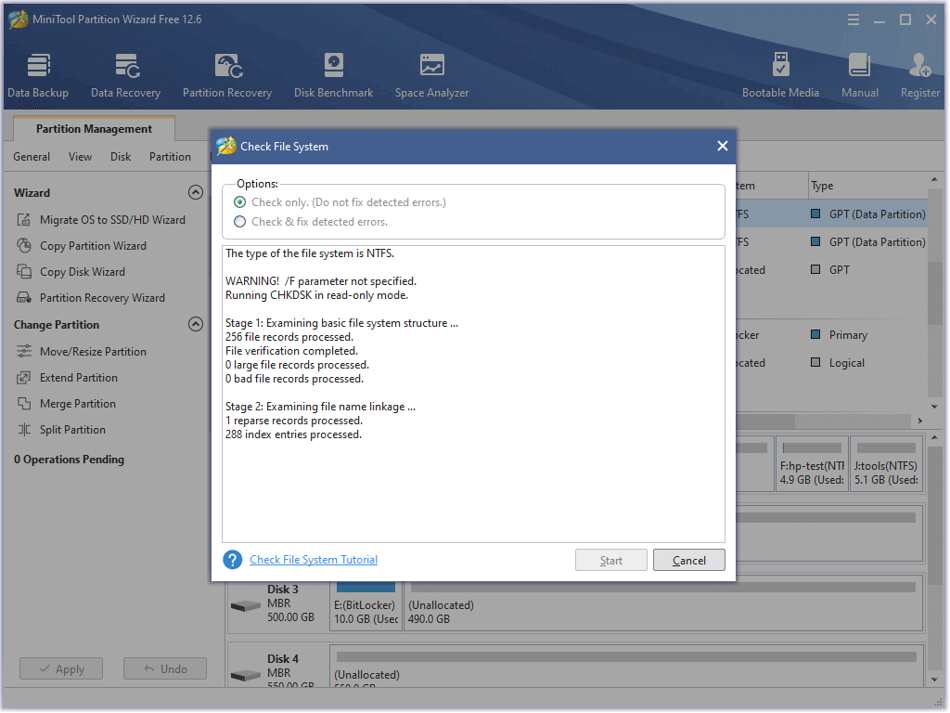Select the F:hp-test NTFS partition block
The width and height of the screenshot is (950, 713).
(x=812, y=463)
